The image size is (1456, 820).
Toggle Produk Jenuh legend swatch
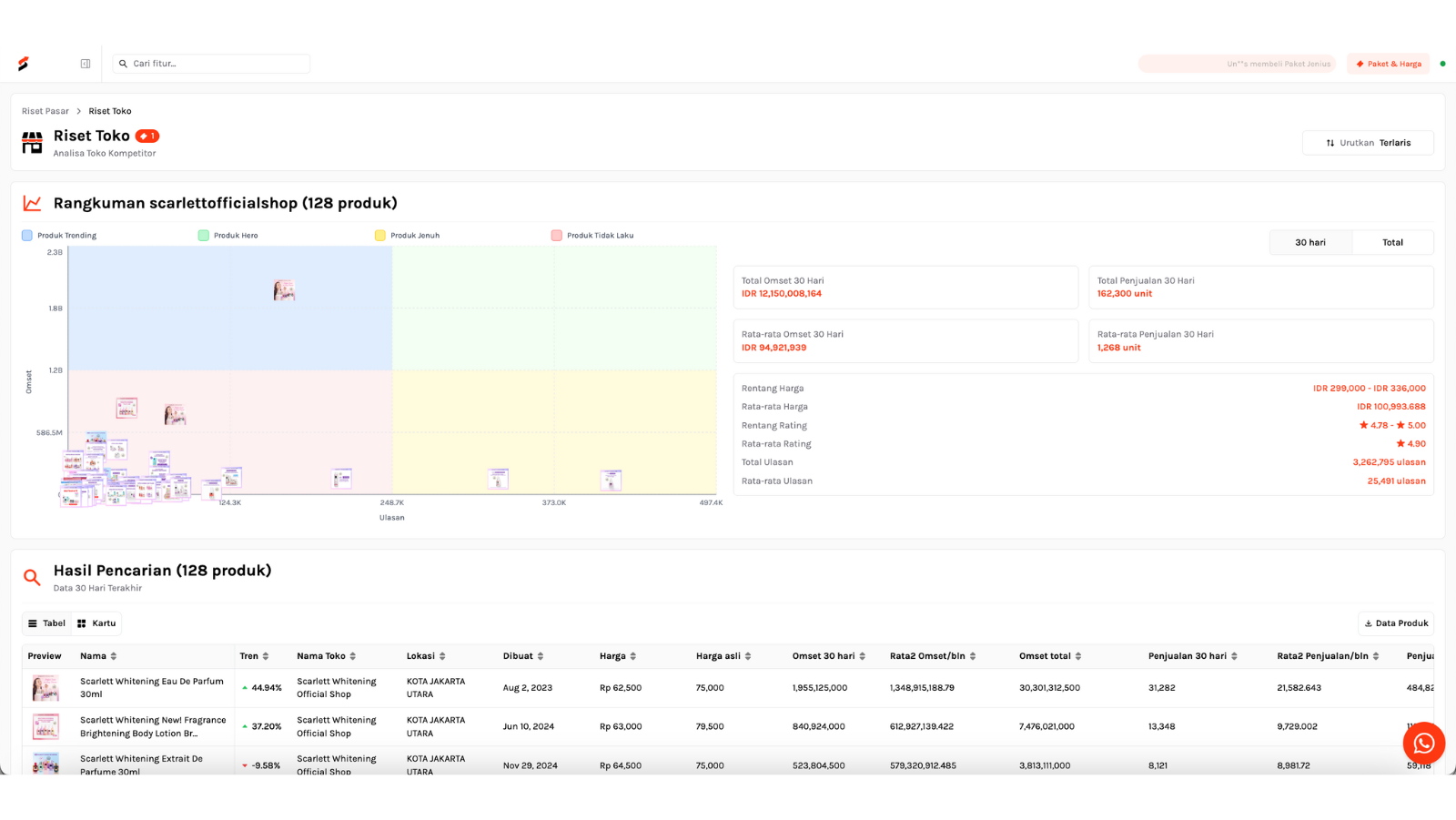[380, 236]
